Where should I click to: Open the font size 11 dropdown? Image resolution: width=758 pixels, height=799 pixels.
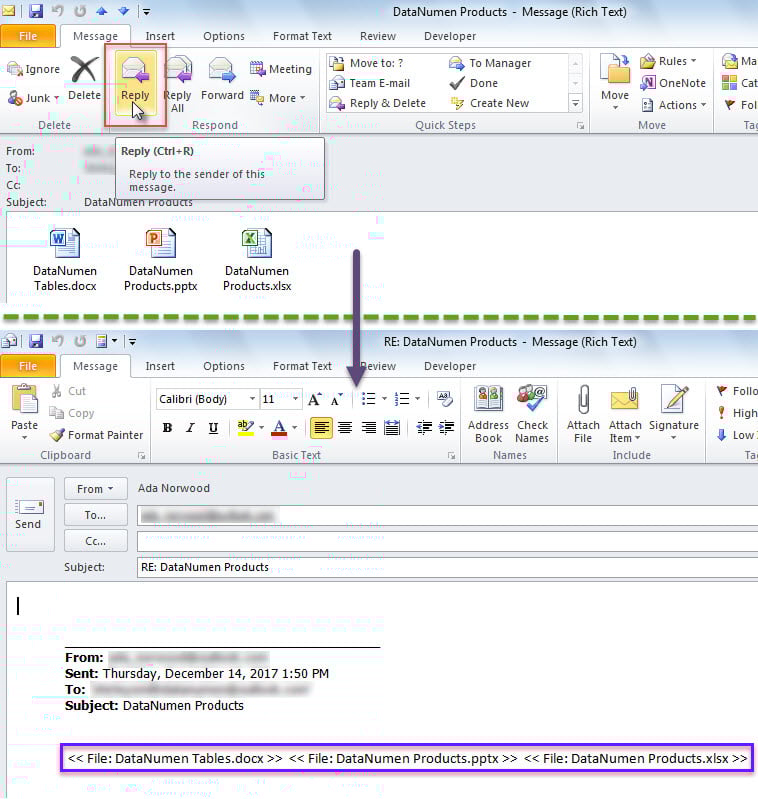coord(295,398)
